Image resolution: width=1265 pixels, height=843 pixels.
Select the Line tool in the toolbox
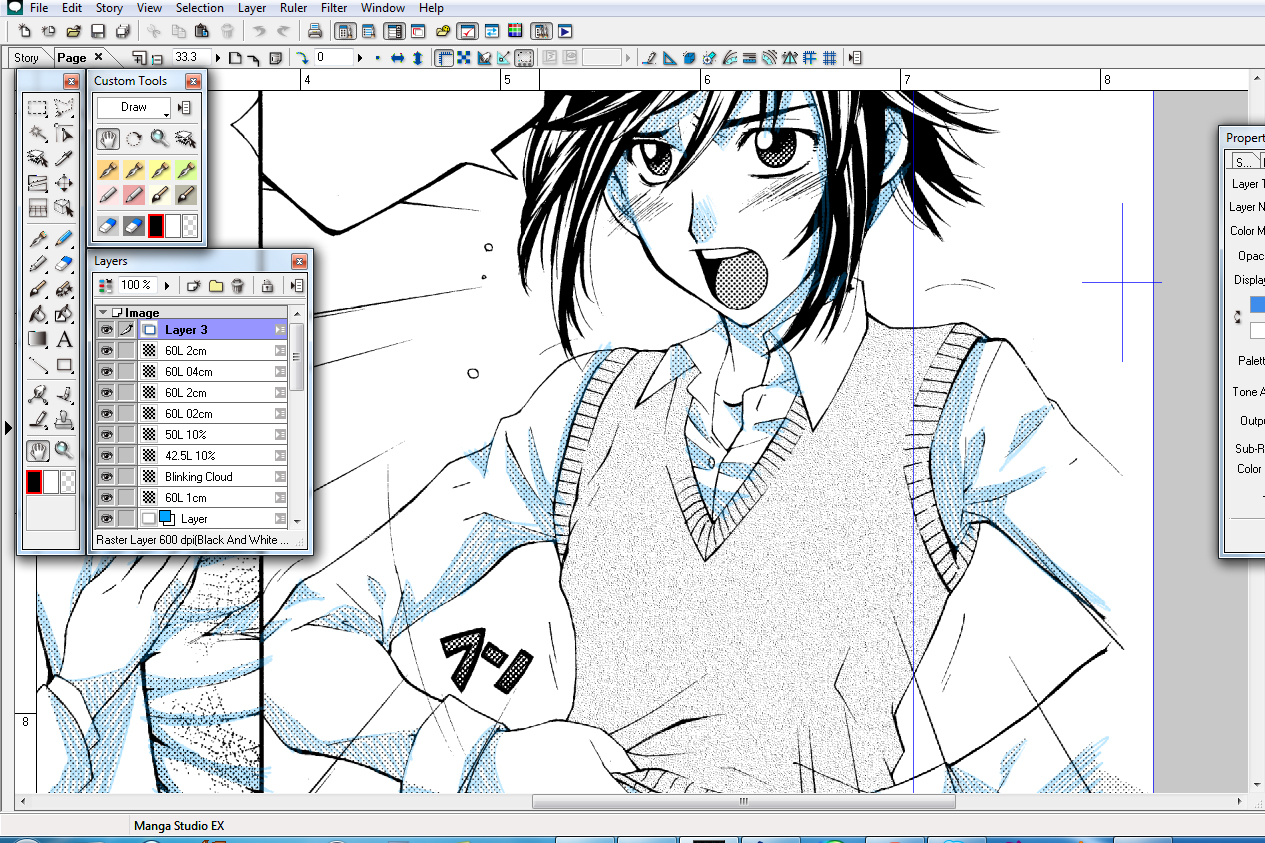[x=38, y=365]
